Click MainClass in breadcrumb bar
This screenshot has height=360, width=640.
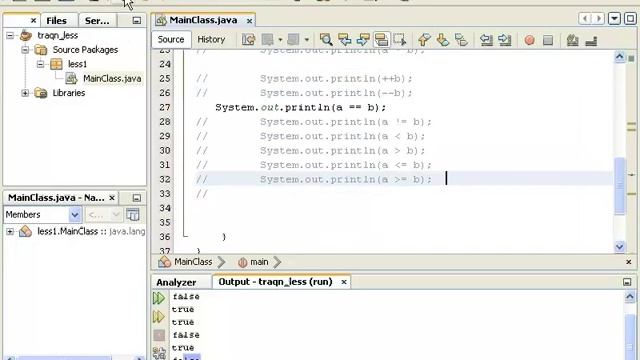coord(193,262)
